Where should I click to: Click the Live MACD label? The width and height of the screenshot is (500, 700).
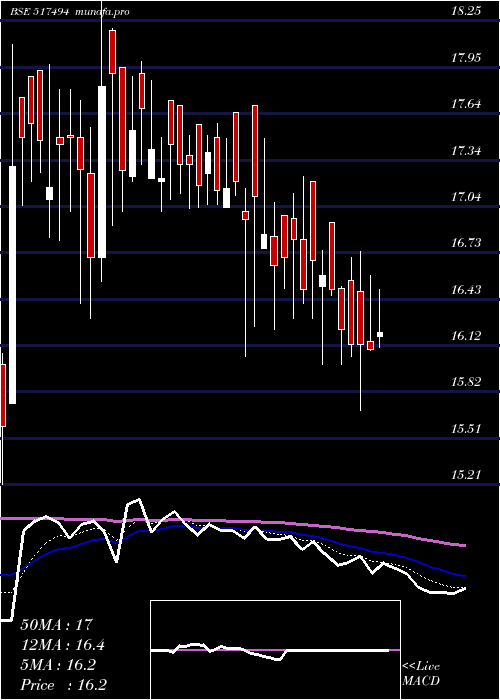tap(421, 674)
